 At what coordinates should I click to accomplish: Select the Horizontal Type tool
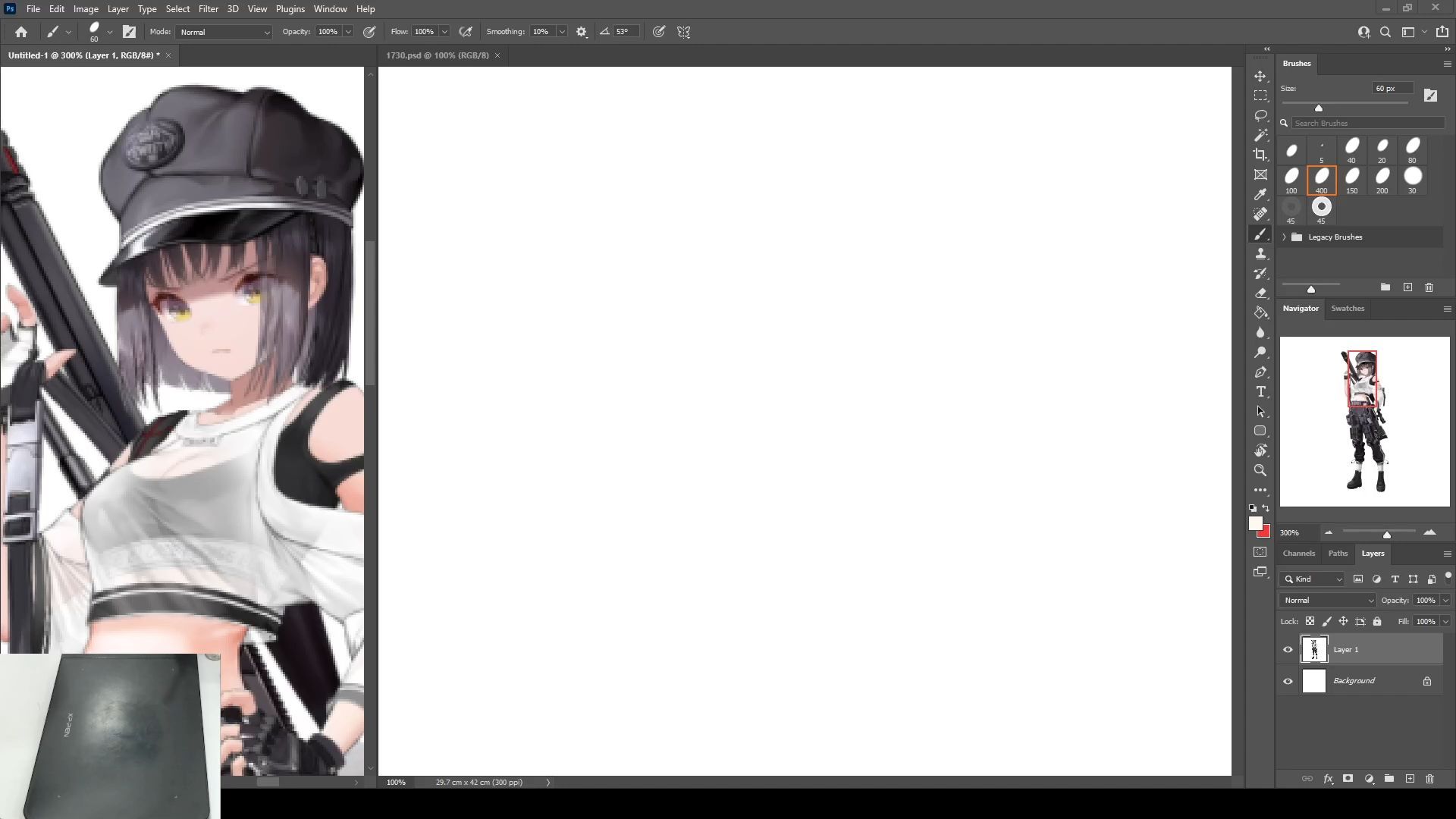pyautogui.click(x=1260, y=392)
